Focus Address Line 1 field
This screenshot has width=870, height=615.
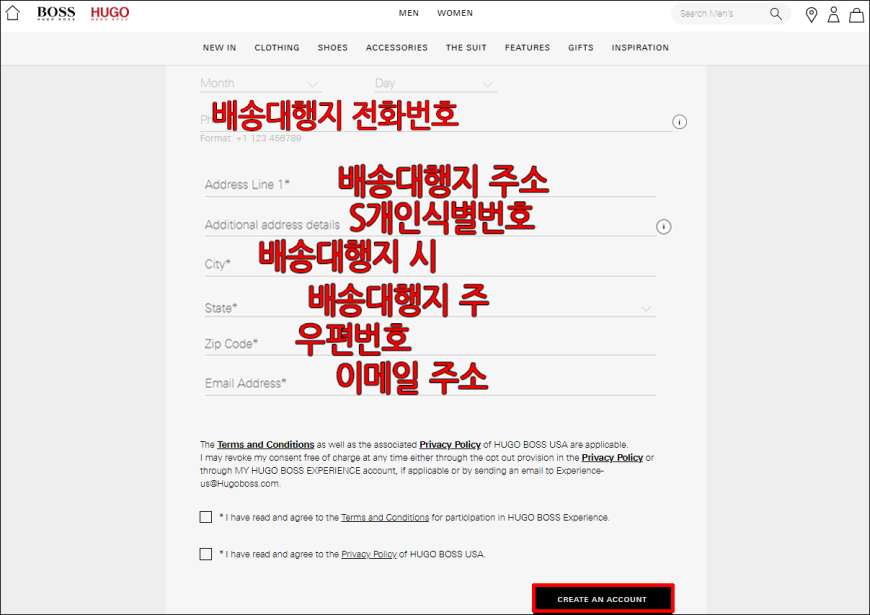coord(430,184)
